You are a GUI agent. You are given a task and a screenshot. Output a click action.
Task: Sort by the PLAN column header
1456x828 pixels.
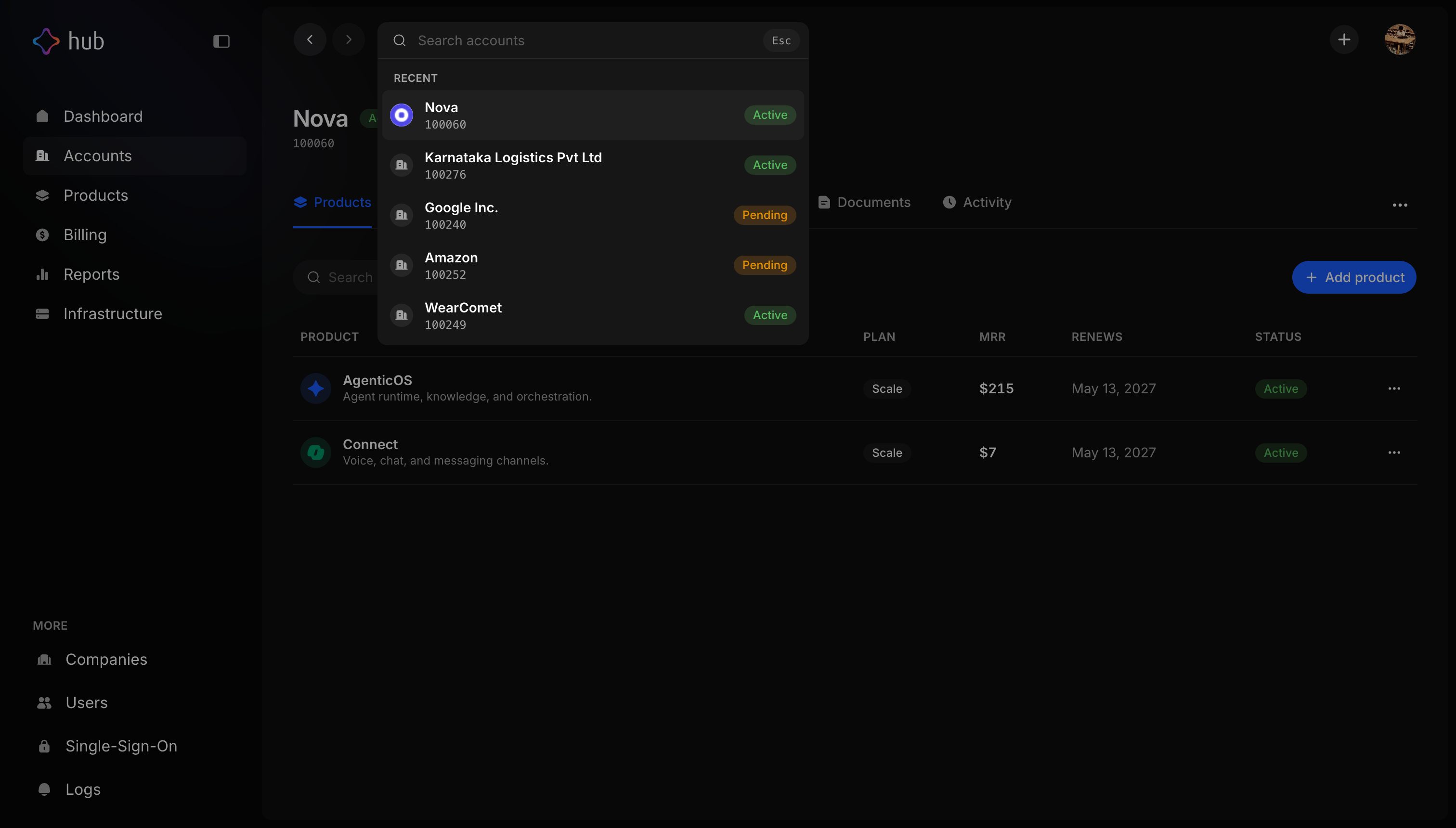[879, 337]
